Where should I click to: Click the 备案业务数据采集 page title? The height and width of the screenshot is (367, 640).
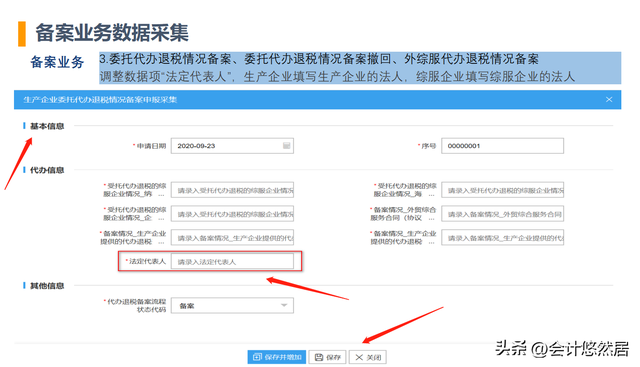click(x=112, y=33)
